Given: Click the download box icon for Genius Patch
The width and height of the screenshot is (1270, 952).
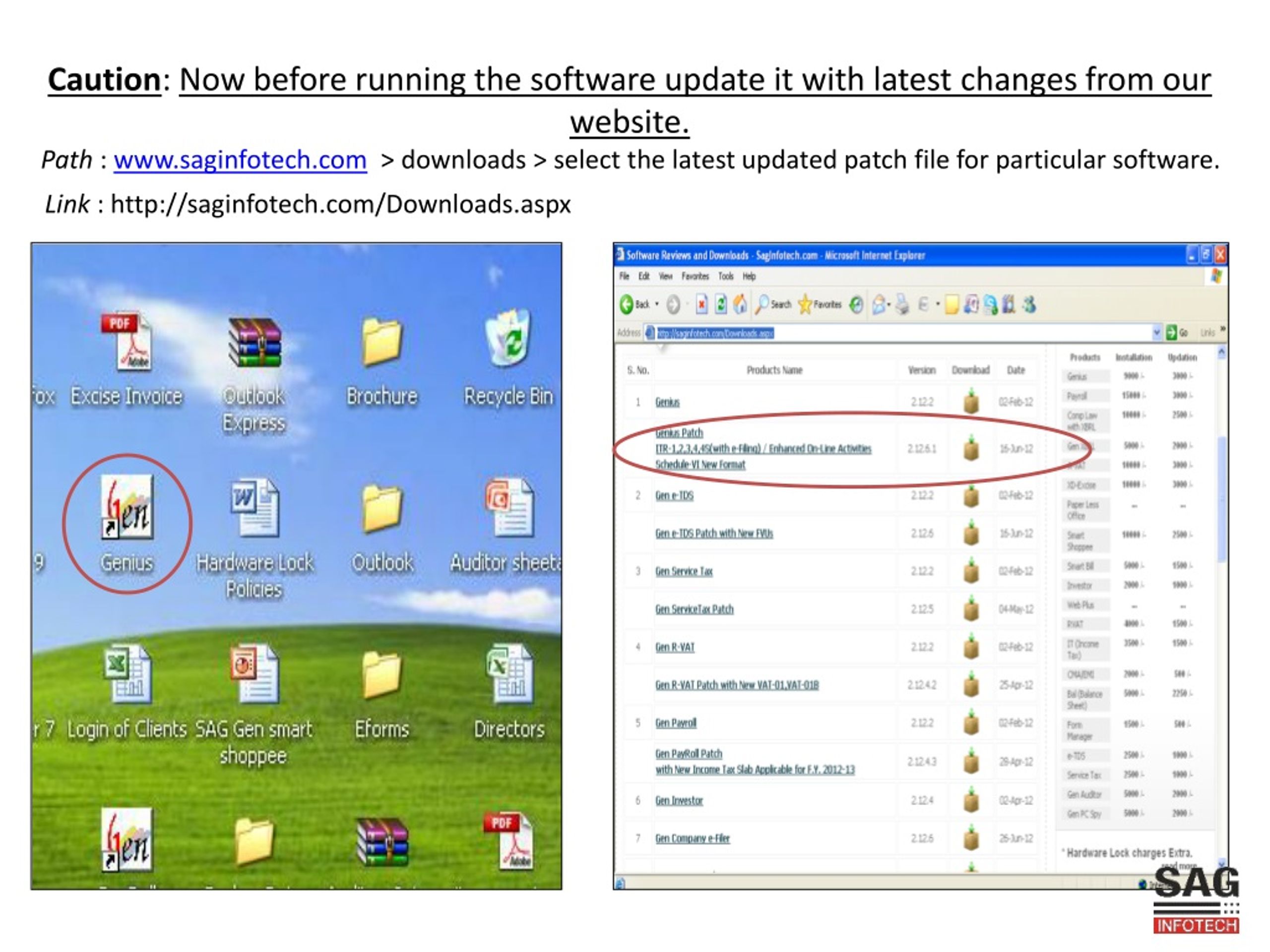Looking at the screenshot, I should click(971, 448).
